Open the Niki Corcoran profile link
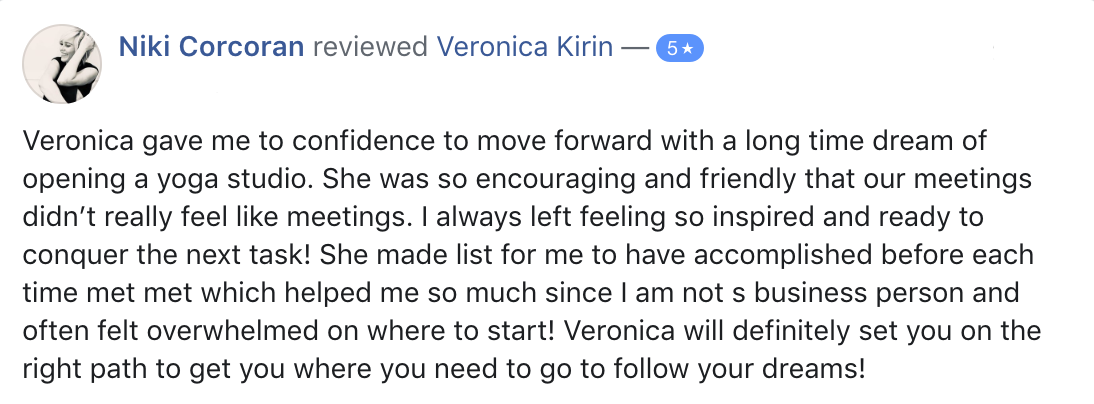The height and width of the screenshot is (404, 1094). pyautogui.click(x=211, y=47)
